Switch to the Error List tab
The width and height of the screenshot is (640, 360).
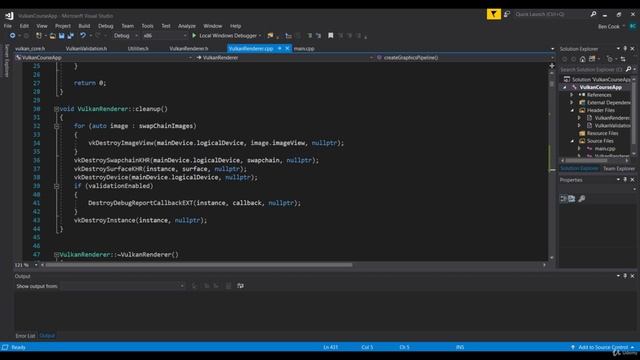pyautogui.click(x=25, y=336)
